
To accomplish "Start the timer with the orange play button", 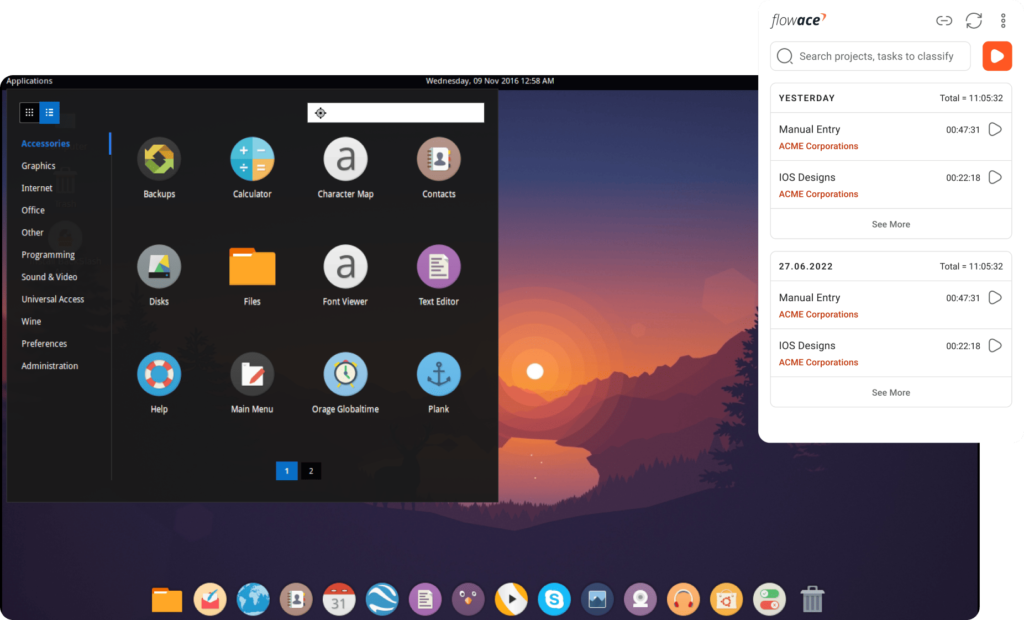I will [997, 56].
